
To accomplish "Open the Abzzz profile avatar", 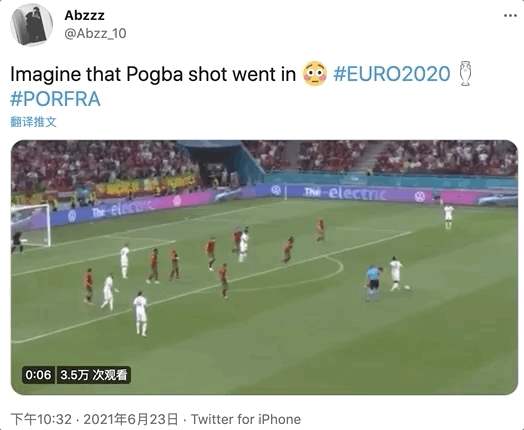I will click(x=31, y=25).
